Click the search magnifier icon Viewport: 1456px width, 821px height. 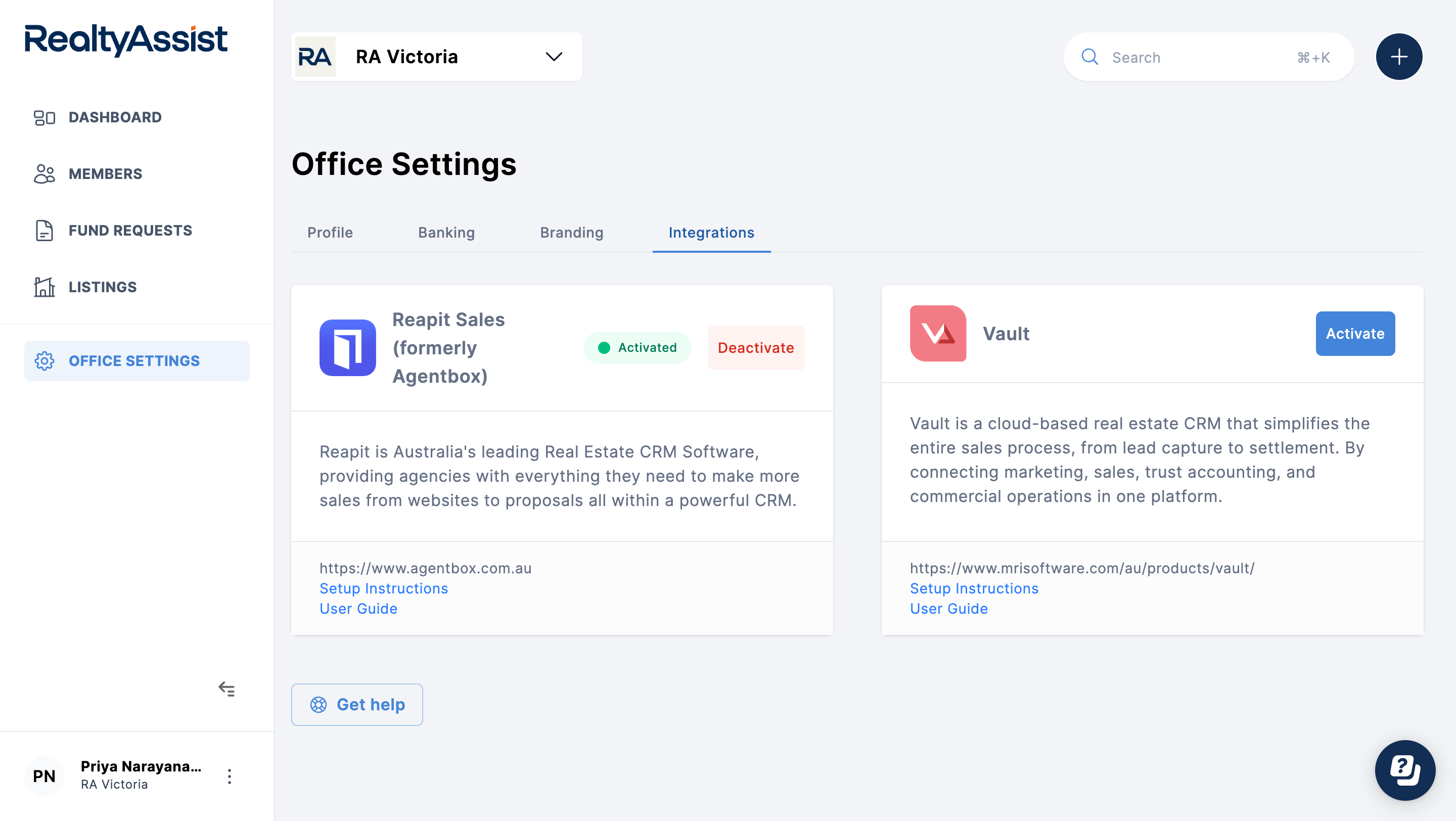[1090, 57]
